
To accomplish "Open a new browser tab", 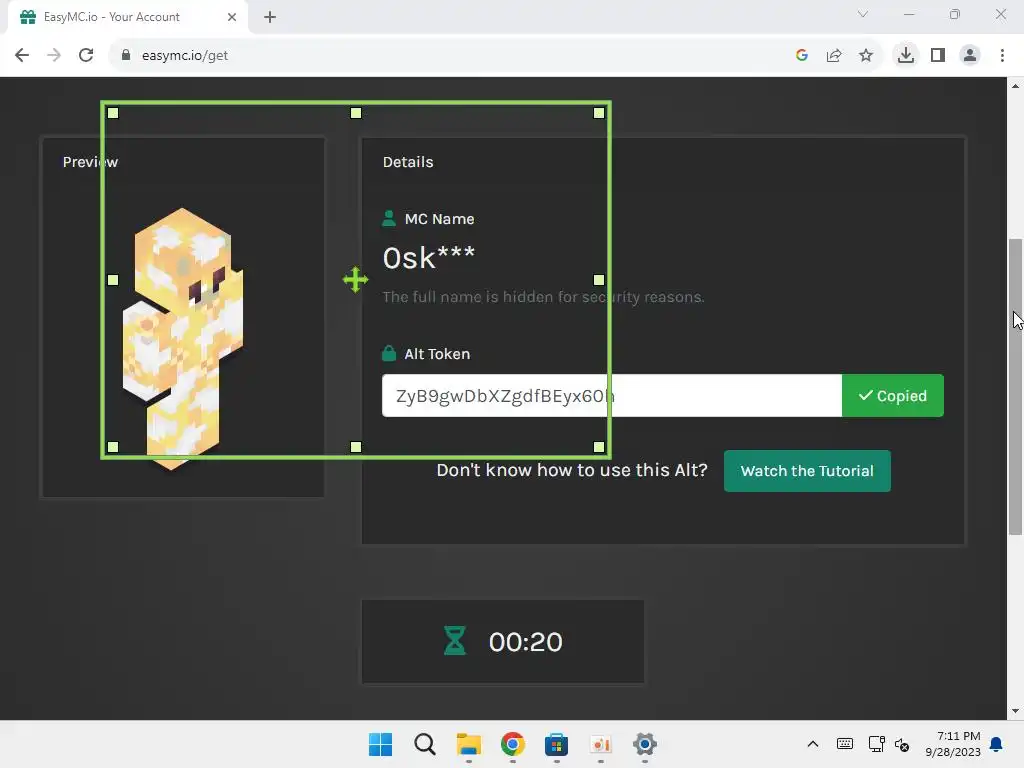I will pos(270,17).
